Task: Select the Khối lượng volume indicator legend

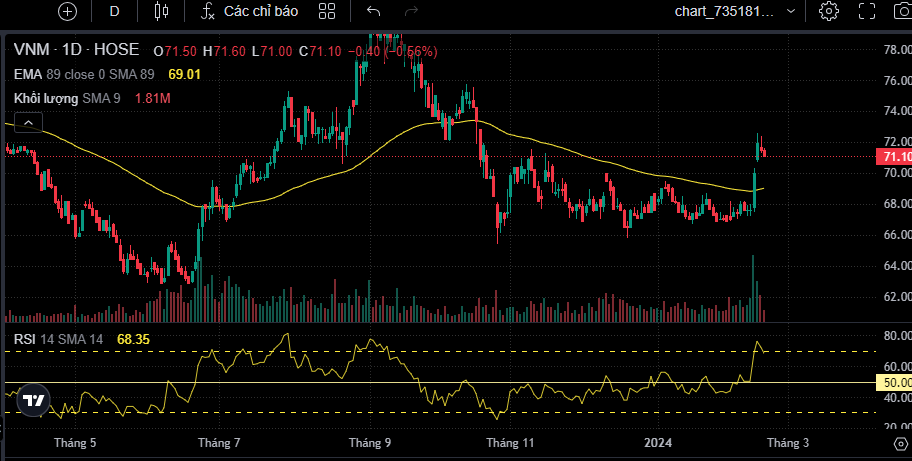Action: pyautogui.click(x=67, y=99)
